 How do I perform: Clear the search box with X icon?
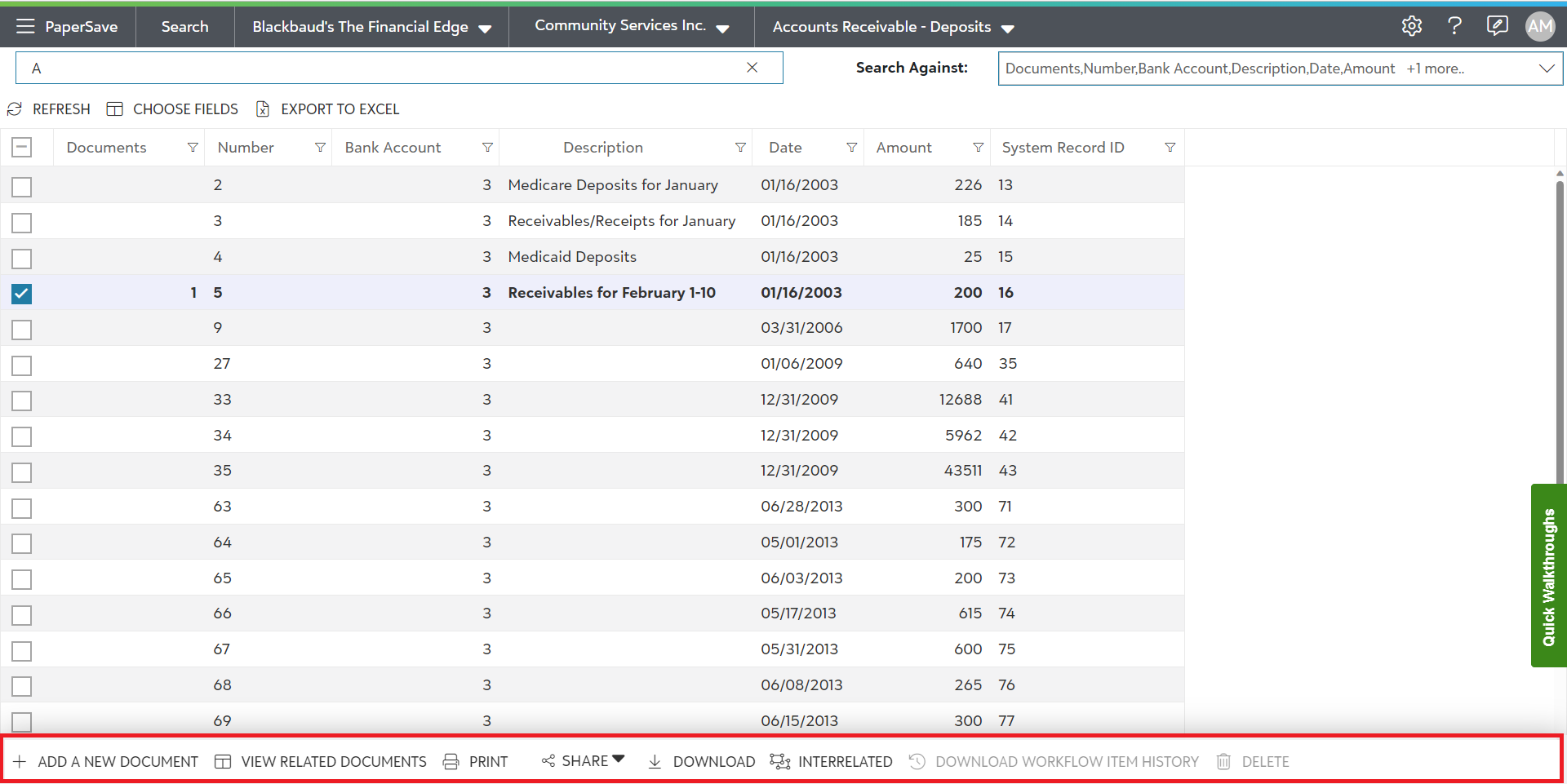click(752, 68)
